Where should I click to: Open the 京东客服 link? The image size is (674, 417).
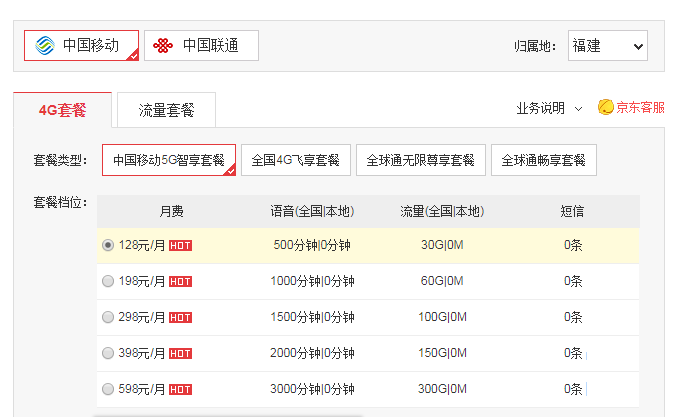pyautogui.click(x=640, y=107)
